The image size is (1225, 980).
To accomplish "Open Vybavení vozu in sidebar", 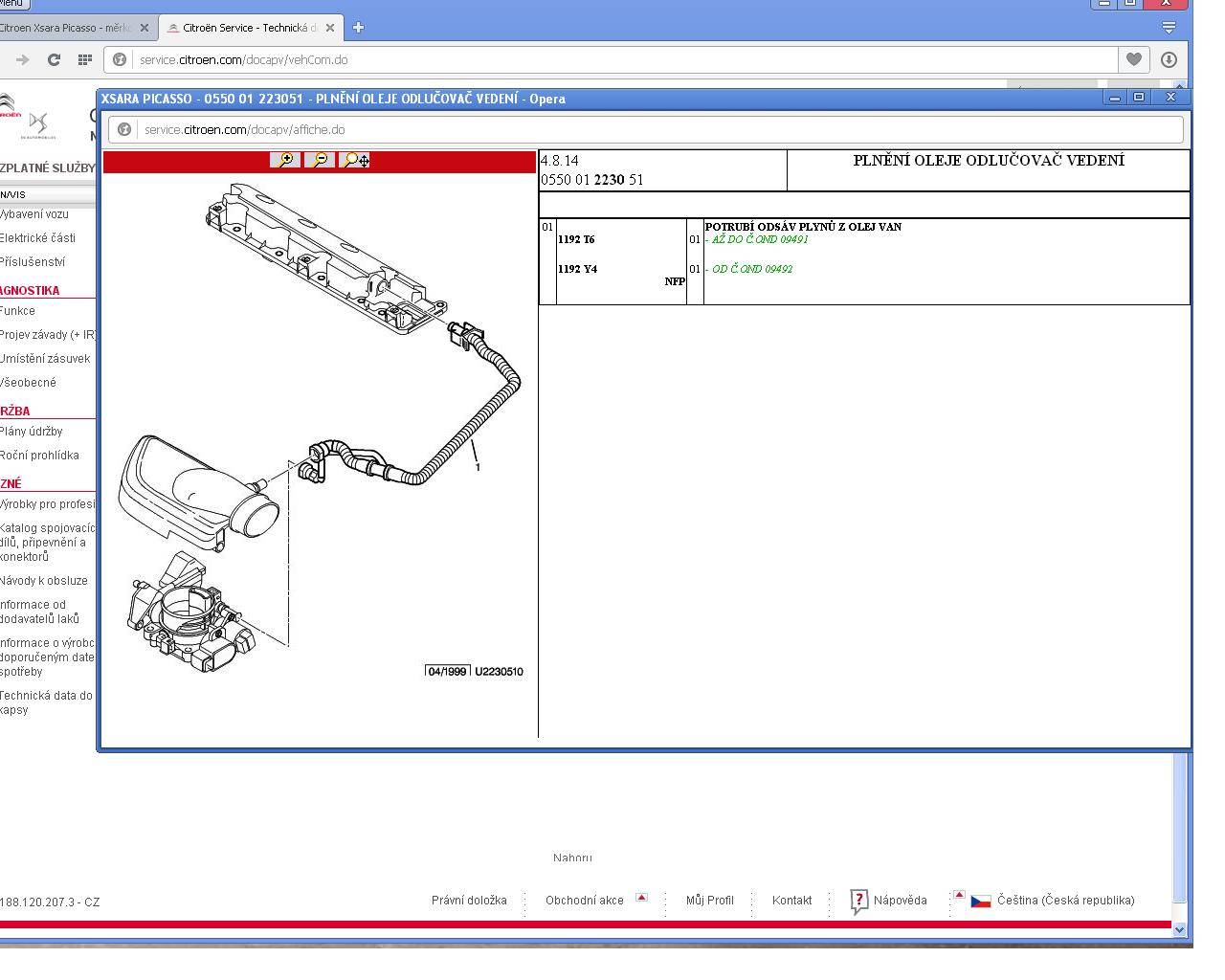I will click(x=34, y=214).
